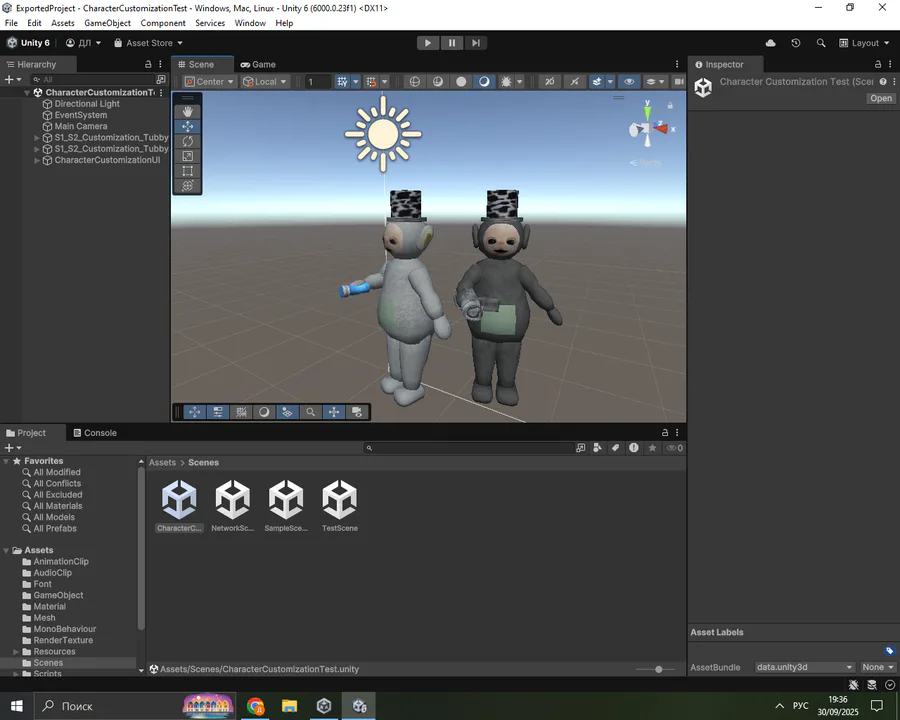
Task: Toggle snap increment button
Action: [371, 82]
